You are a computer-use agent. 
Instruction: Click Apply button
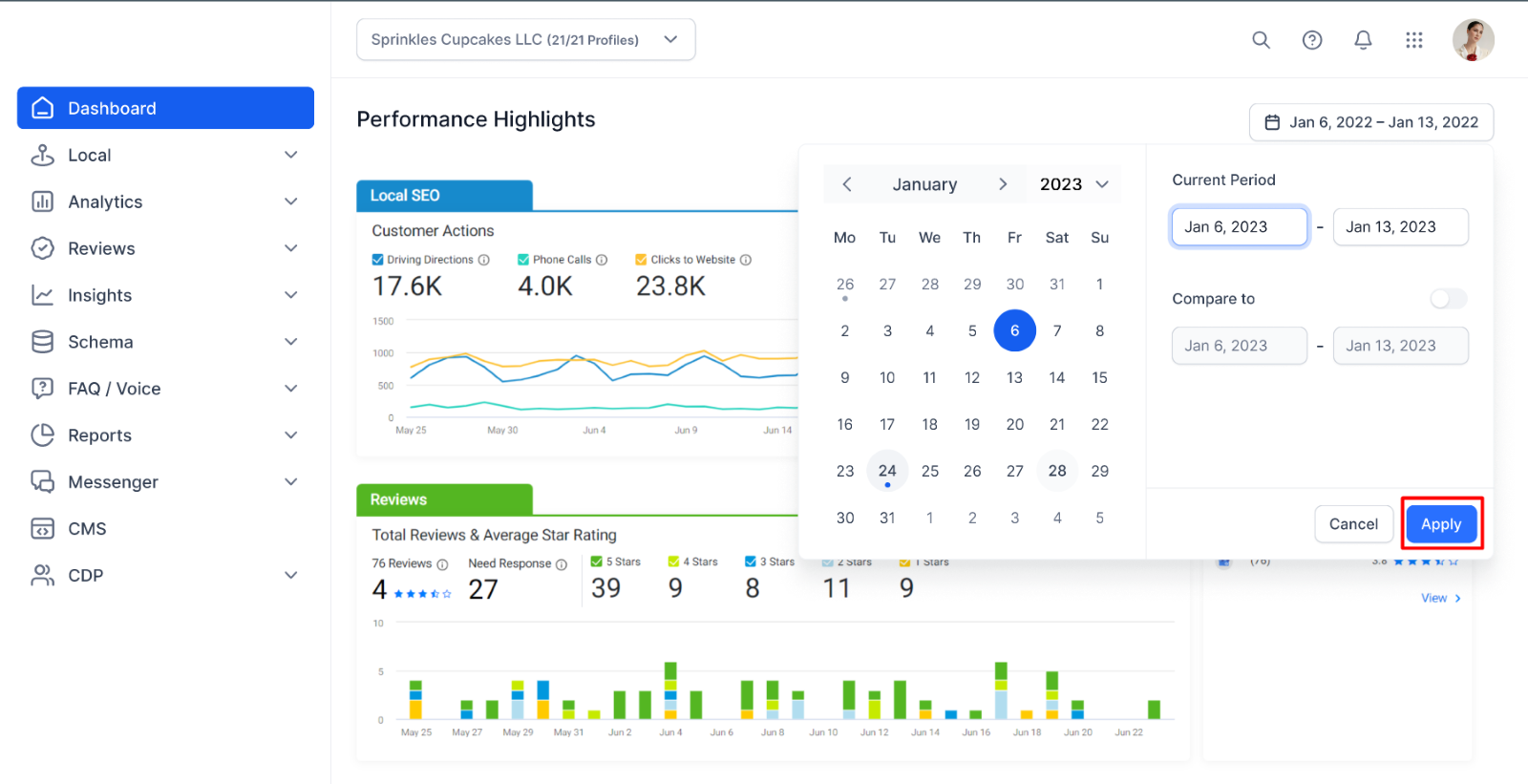1441,524
